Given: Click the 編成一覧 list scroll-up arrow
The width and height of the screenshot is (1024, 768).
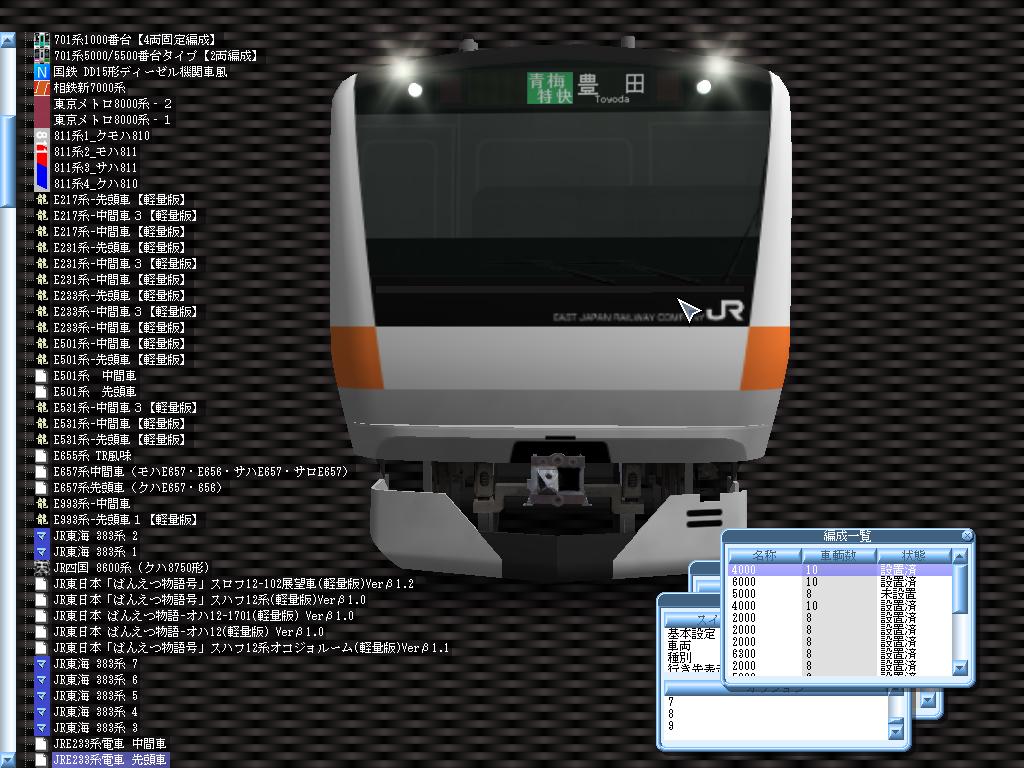Looking at the screenshot, I should tap(959, 556).
